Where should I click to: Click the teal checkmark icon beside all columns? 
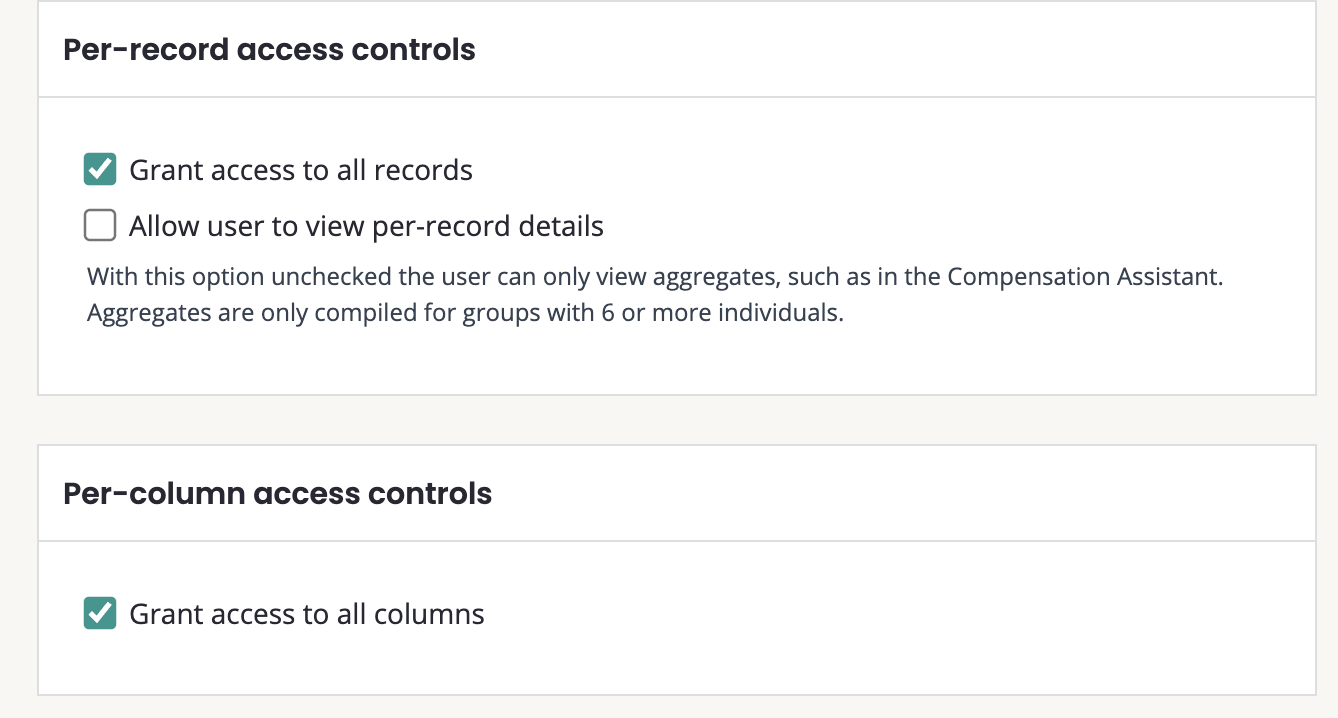tap(100, 613)
